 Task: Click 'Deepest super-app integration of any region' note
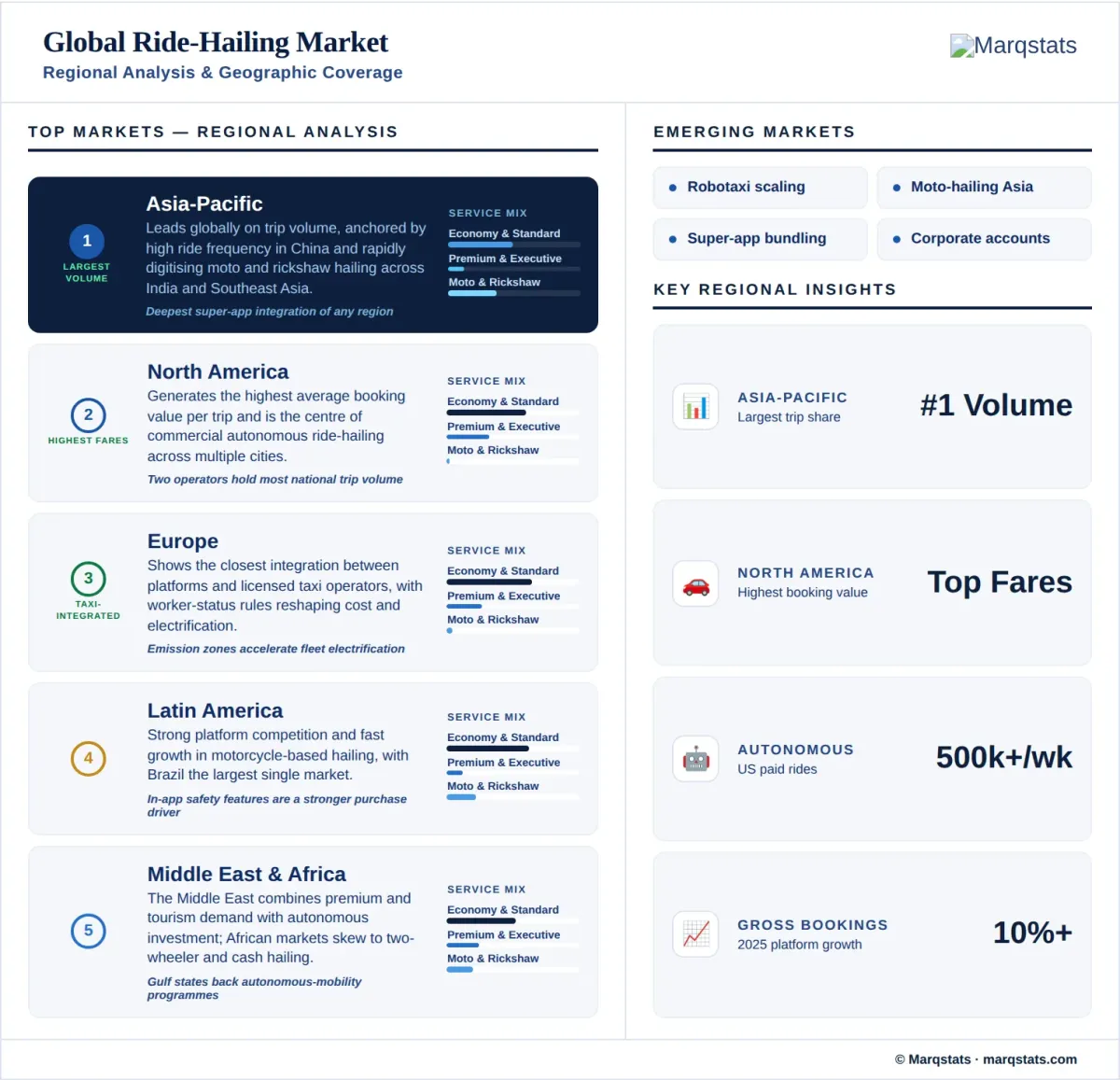point(269,312)
